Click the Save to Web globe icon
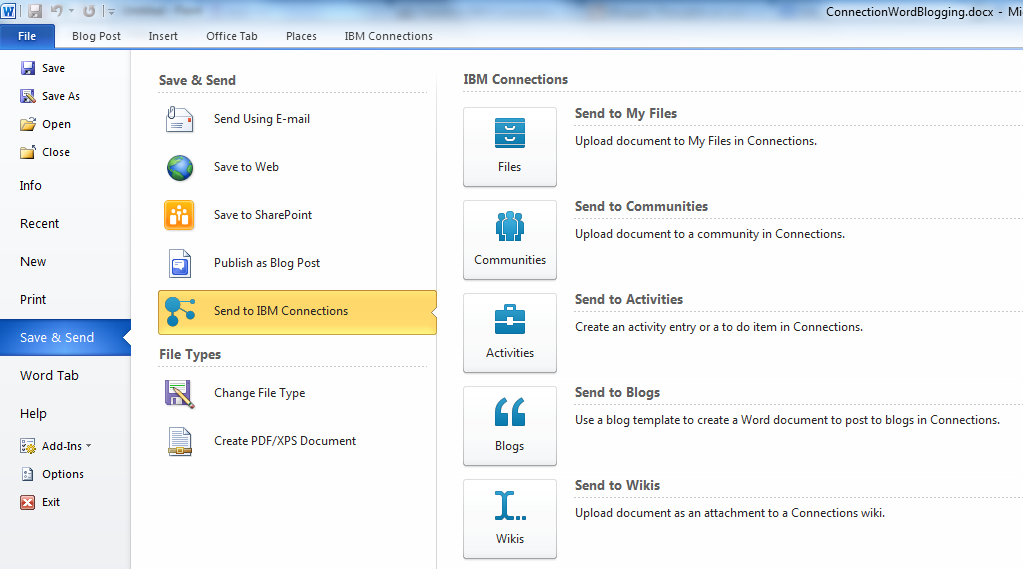 tap(179, 167)
